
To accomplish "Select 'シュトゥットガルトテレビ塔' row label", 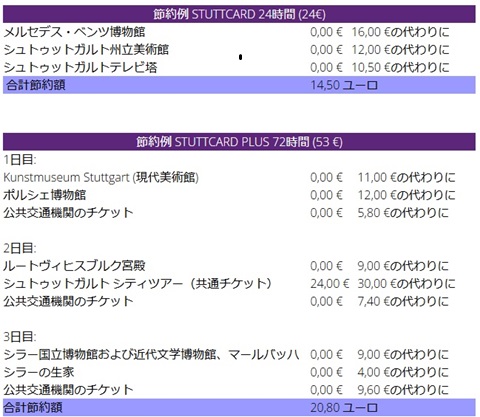I will tap(80, 67).
